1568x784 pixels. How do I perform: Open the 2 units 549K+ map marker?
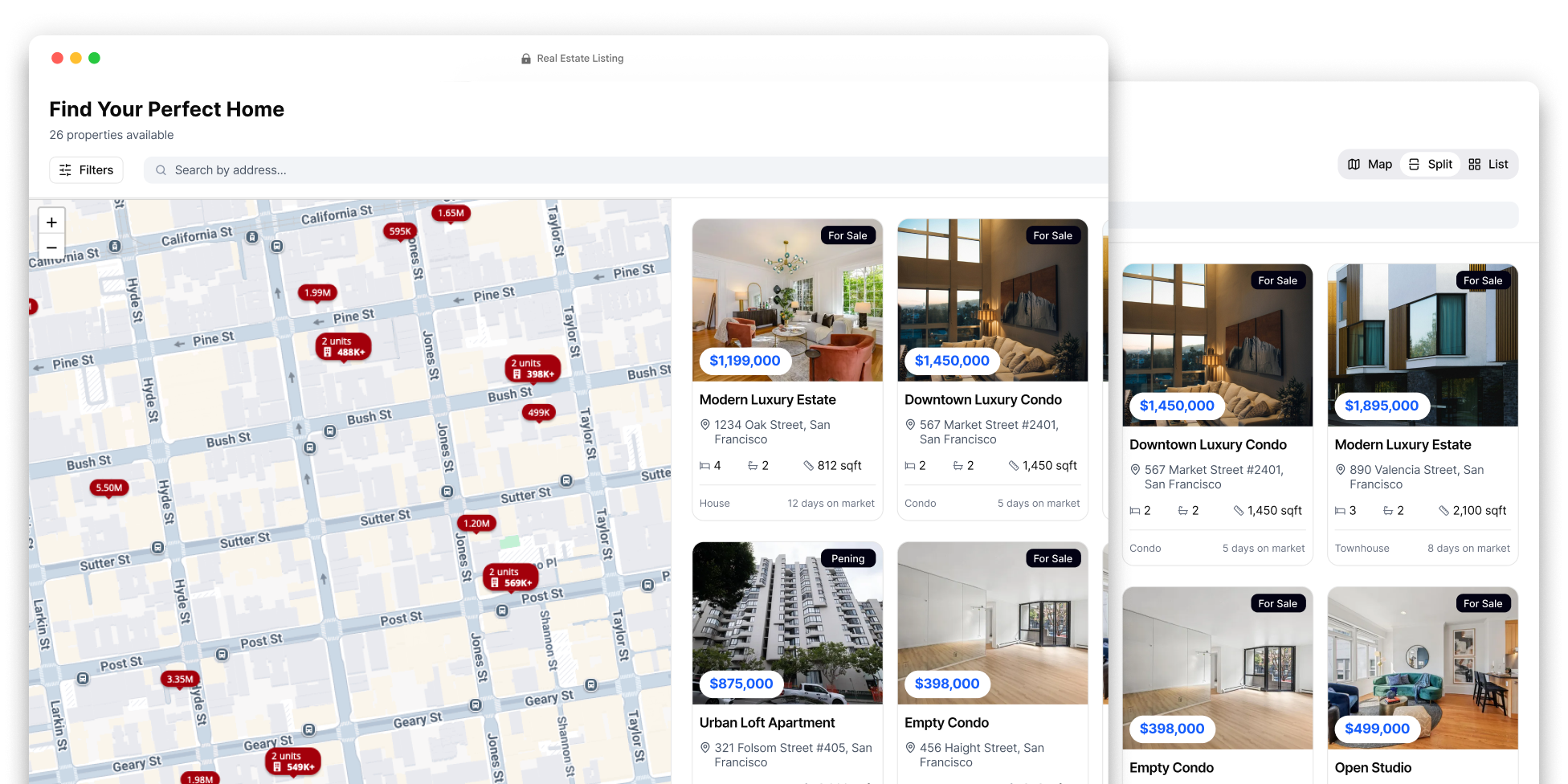point(292,762)
